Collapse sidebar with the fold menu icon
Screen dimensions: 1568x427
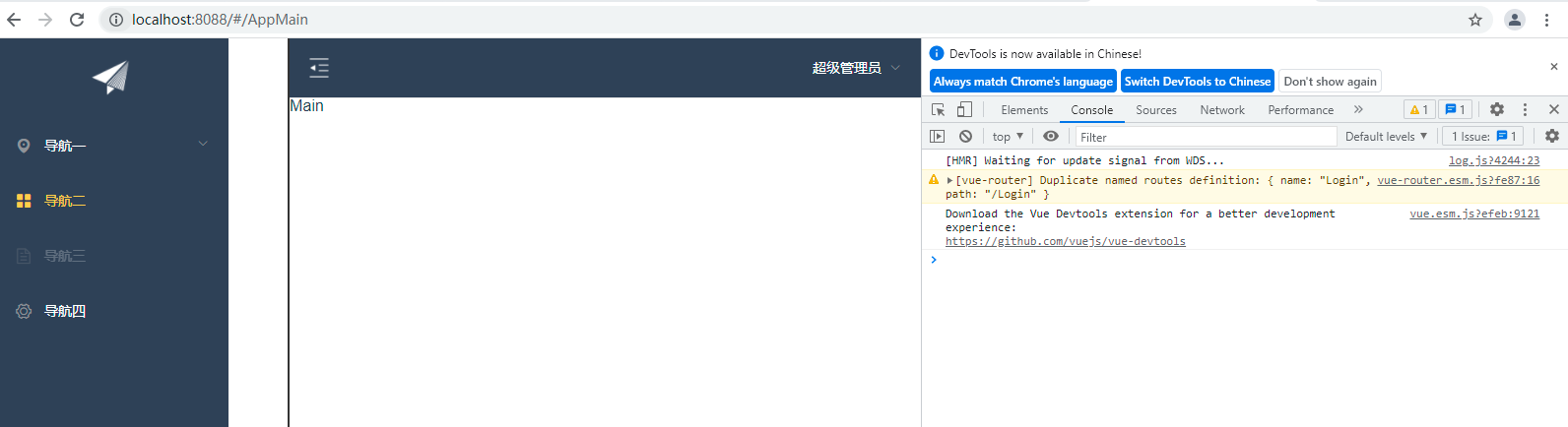[319, 68]
